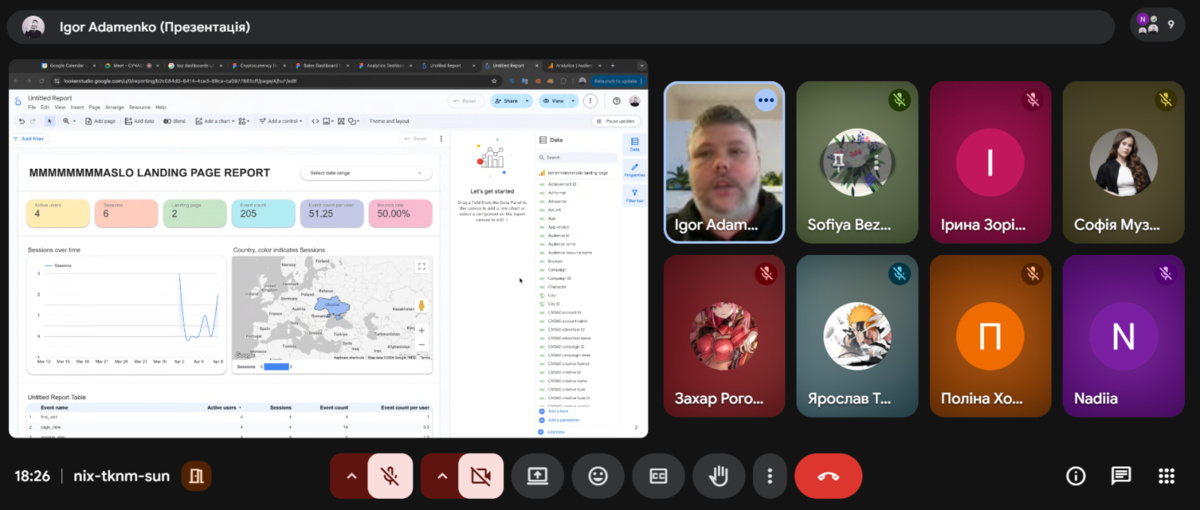This screenshot has width=1200, height=510.
Task: Open the Properties tab in Looker side panel
Action: point(634,169)
